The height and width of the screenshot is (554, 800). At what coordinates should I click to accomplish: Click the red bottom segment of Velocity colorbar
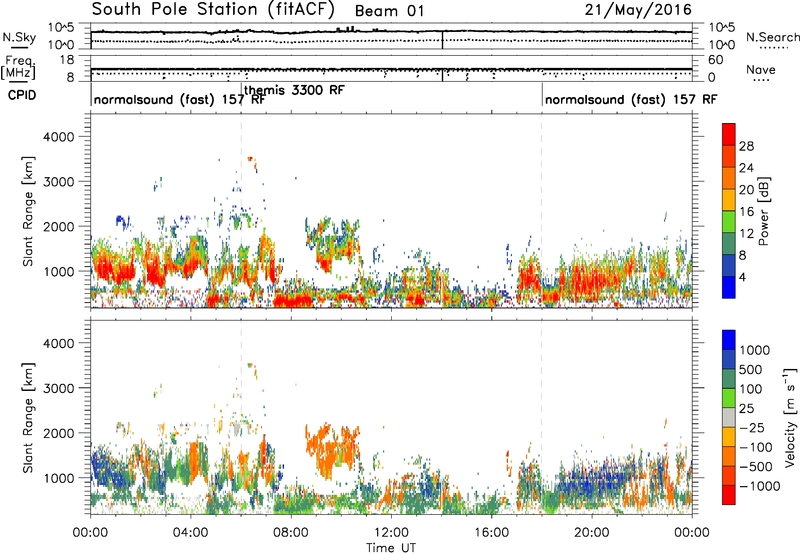click(x=729, y=495)
